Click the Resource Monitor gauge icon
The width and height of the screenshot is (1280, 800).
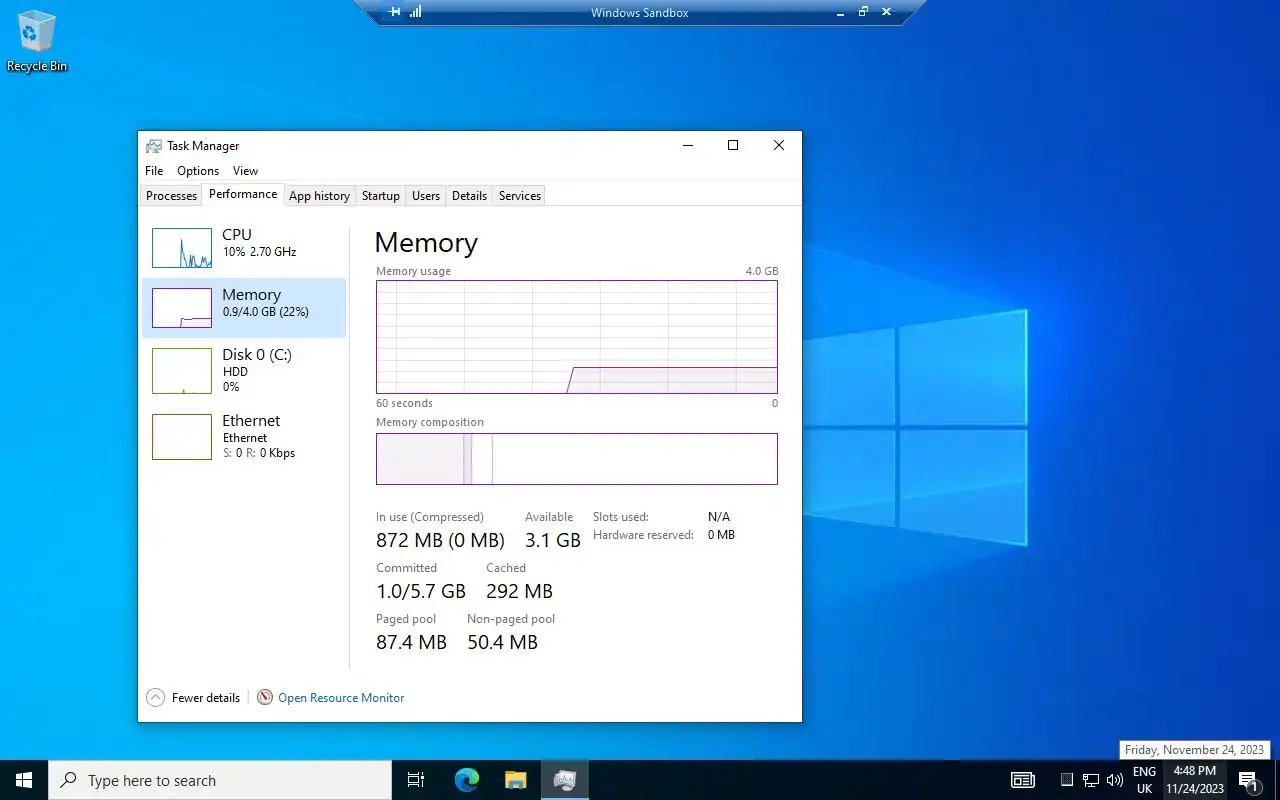pyautogui.click(x=265, y=698)
